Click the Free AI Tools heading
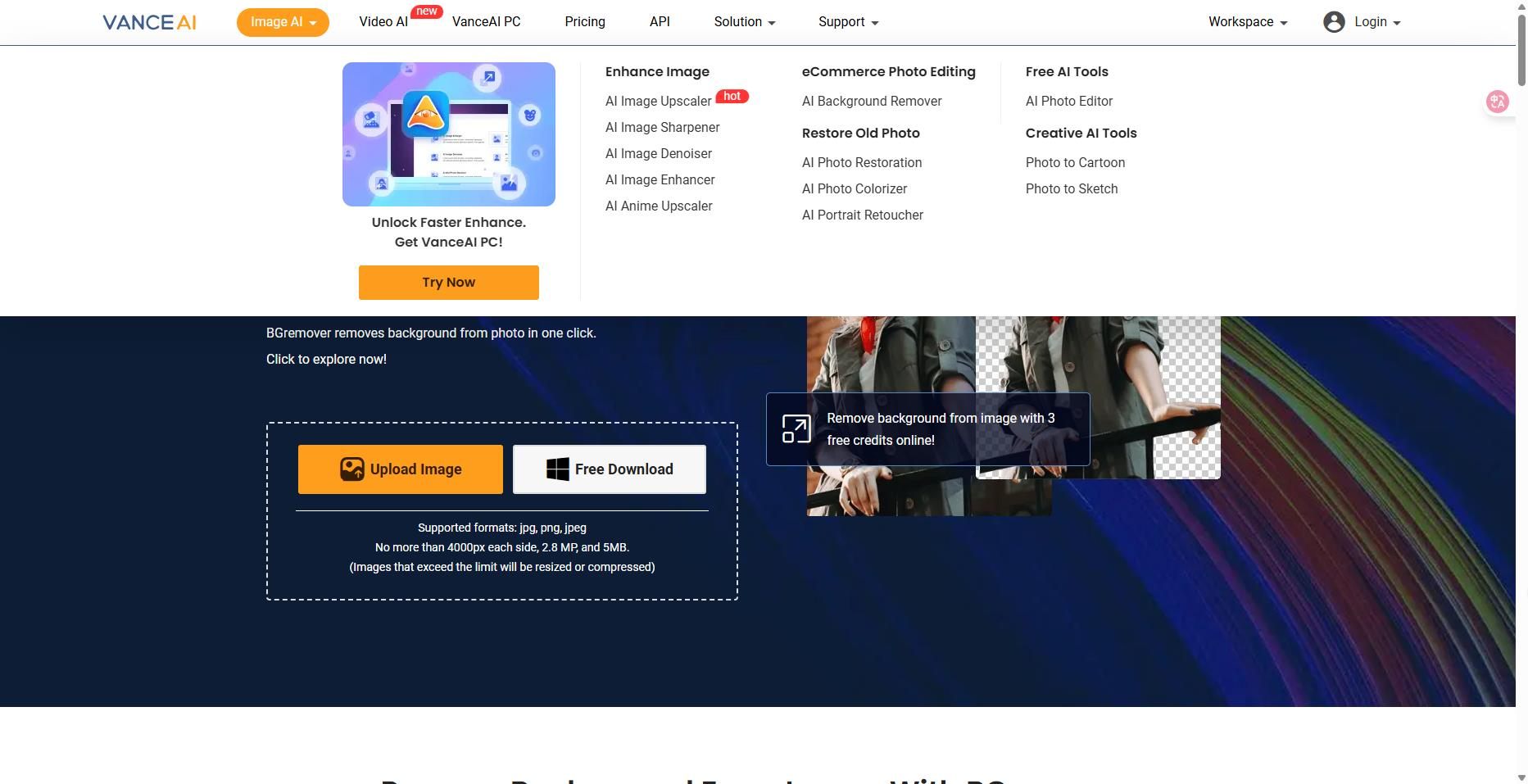This screenshot has width=1528, height=784. tap(1067, 72)
